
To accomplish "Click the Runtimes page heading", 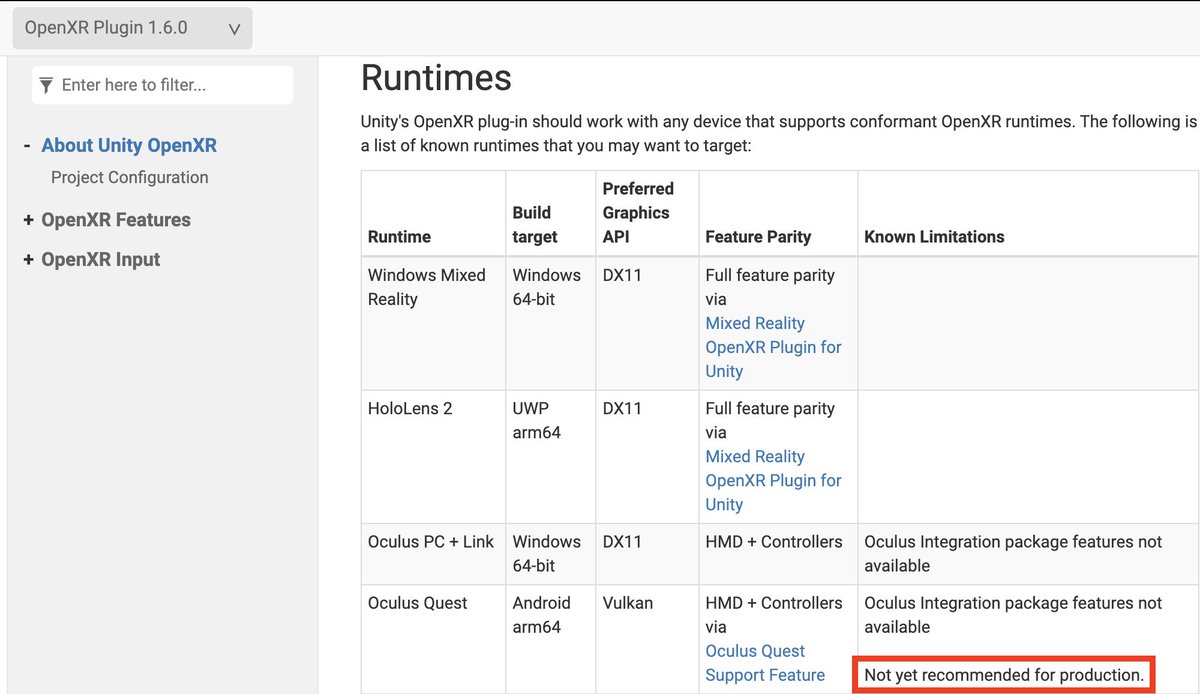I will [x=436, y=78].
